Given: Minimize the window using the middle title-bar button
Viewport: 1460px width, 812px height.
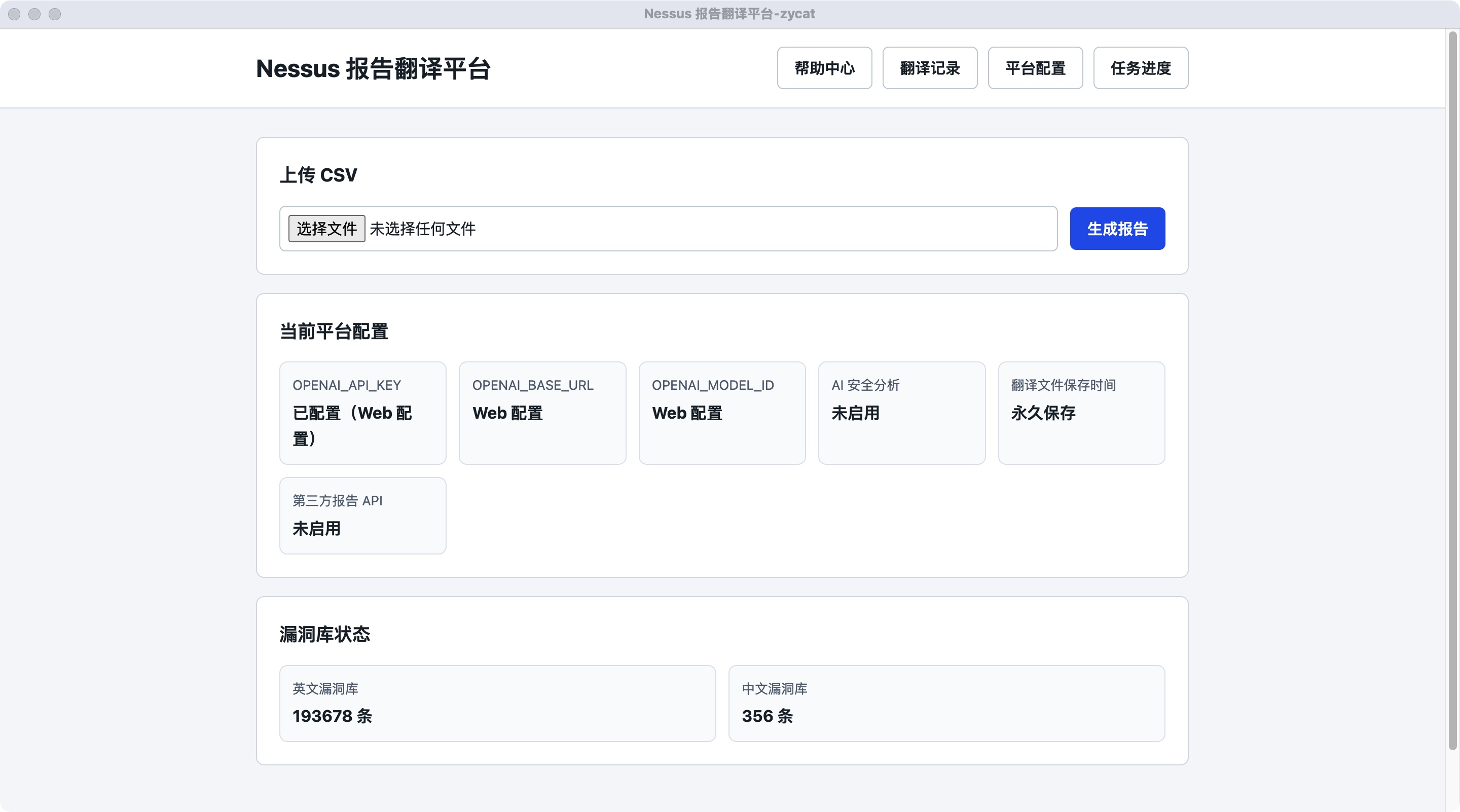Looking at the screenshot, I should [34, 14].
